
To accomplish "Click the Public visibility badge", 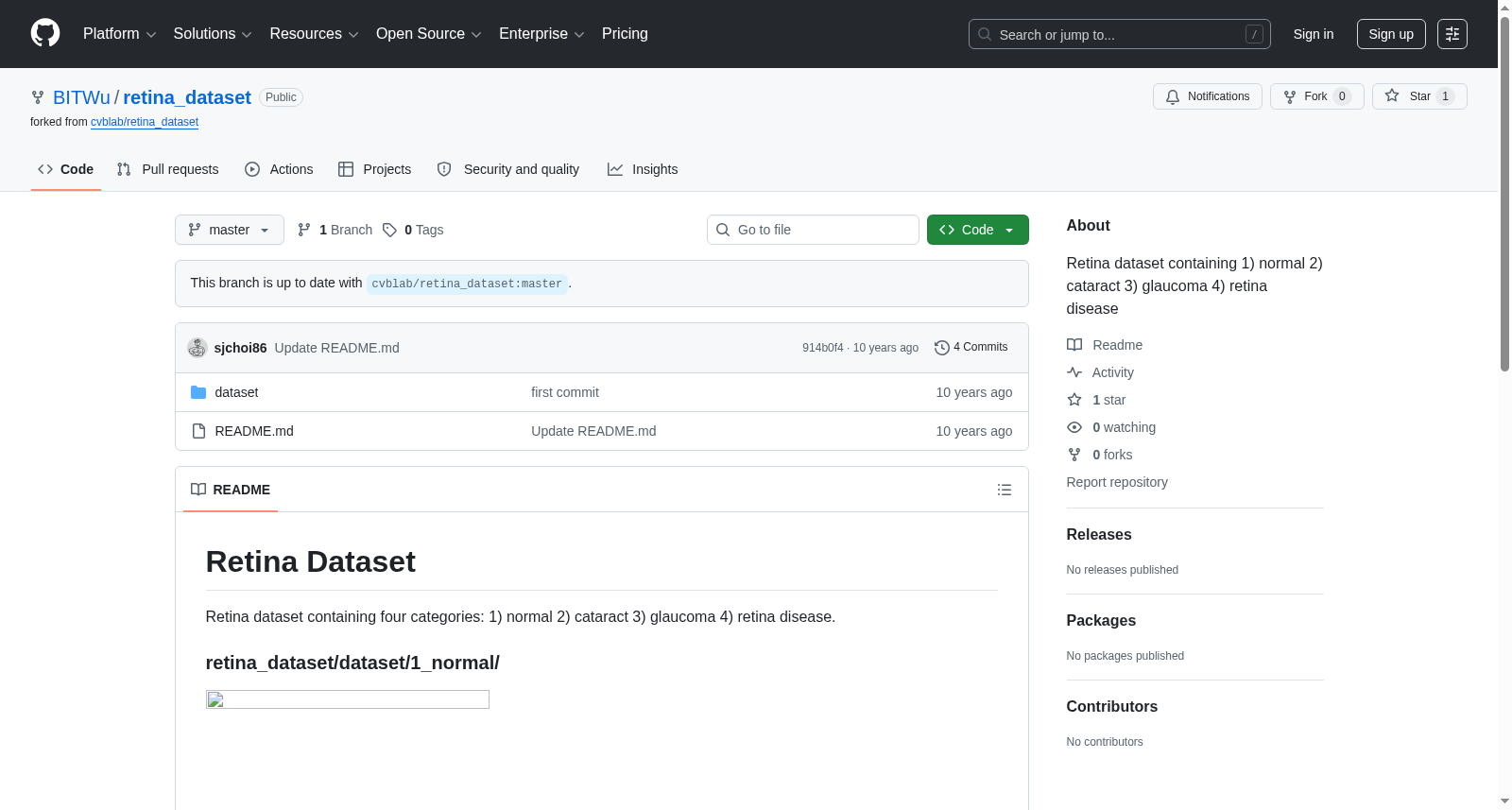I will 281,97.
